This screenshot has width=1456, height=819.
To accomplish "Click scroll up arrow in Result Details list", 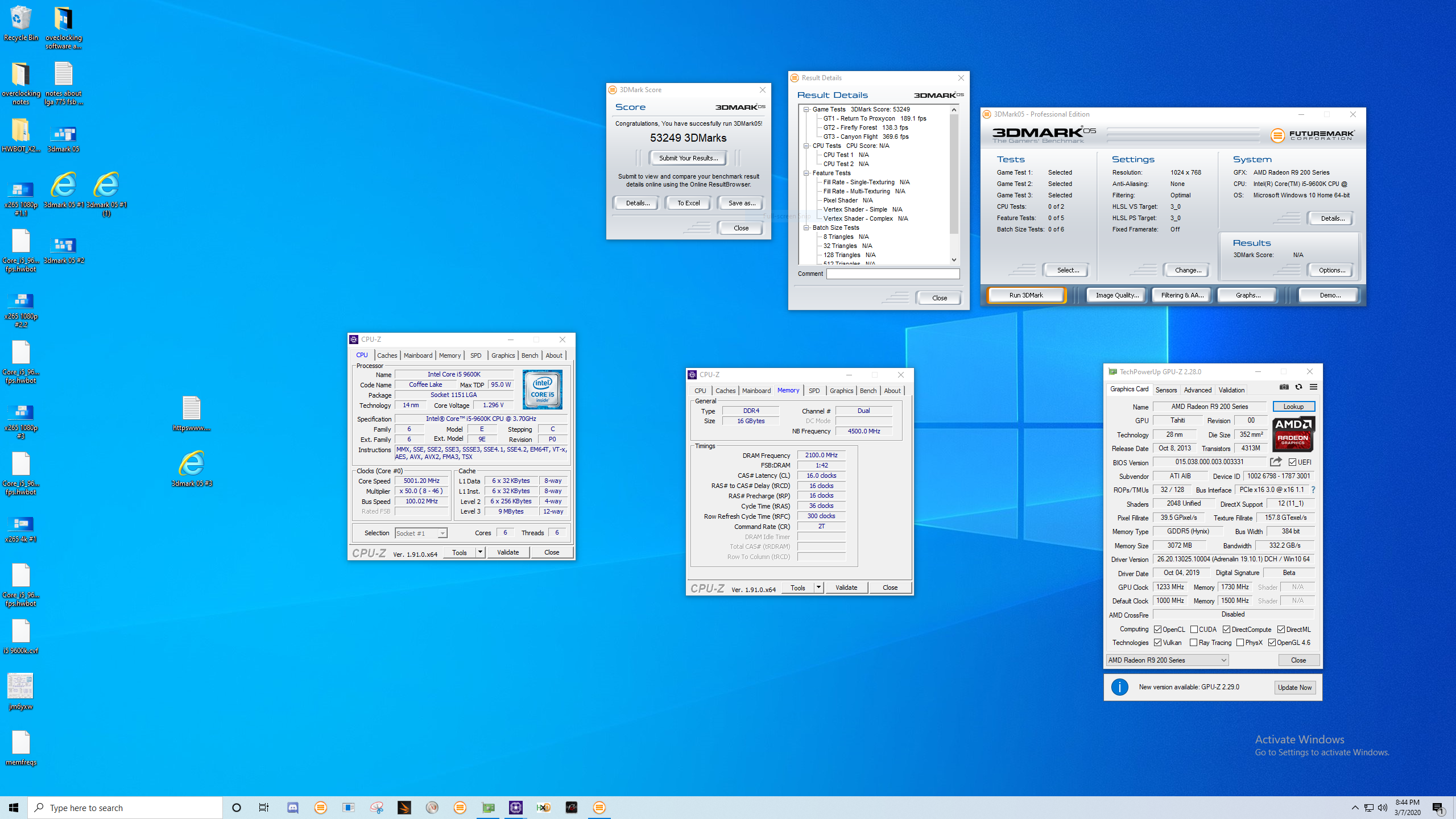I will [x=954, y=110].
